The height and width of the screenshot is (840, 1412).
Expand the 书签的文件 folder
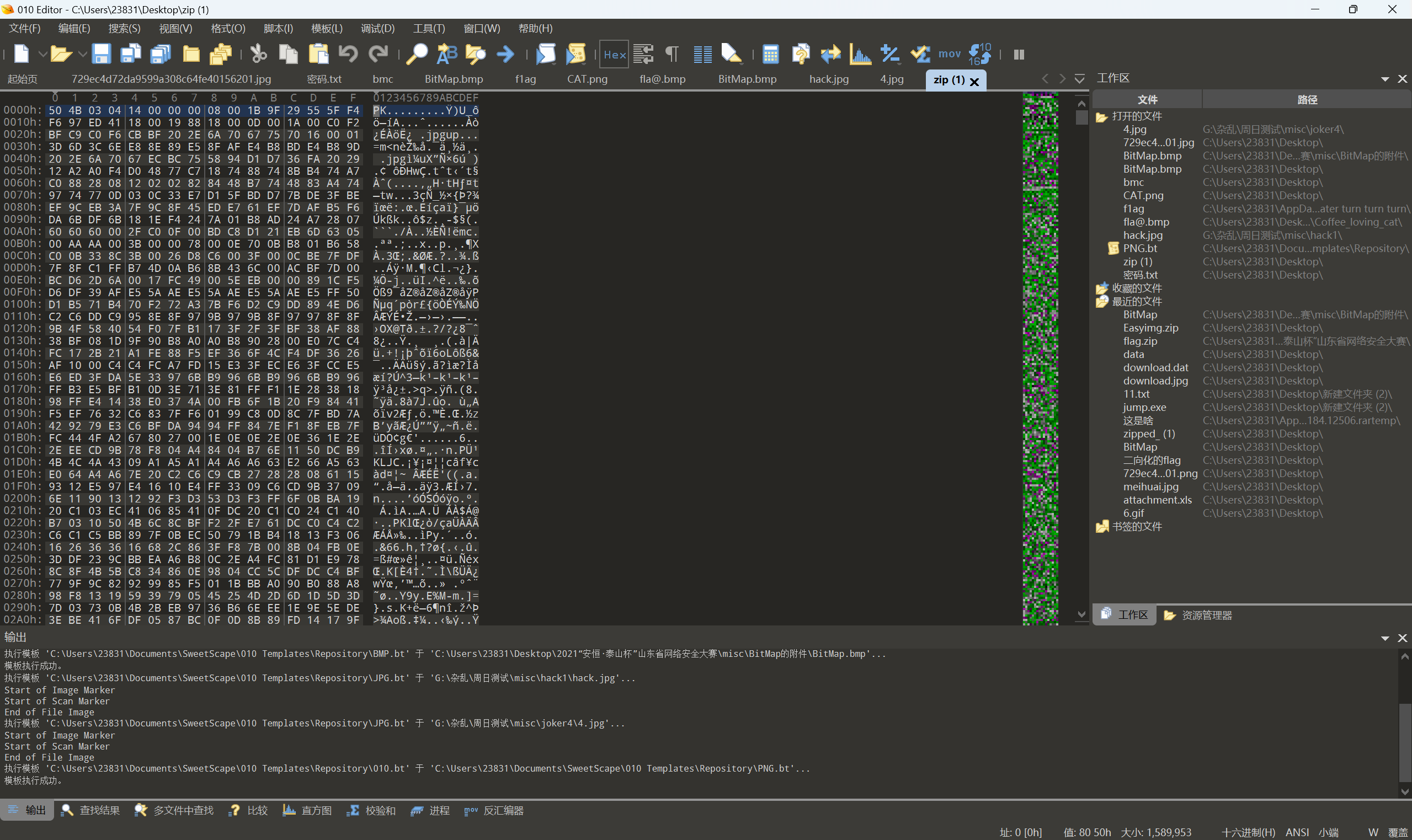click(1102, 527)
